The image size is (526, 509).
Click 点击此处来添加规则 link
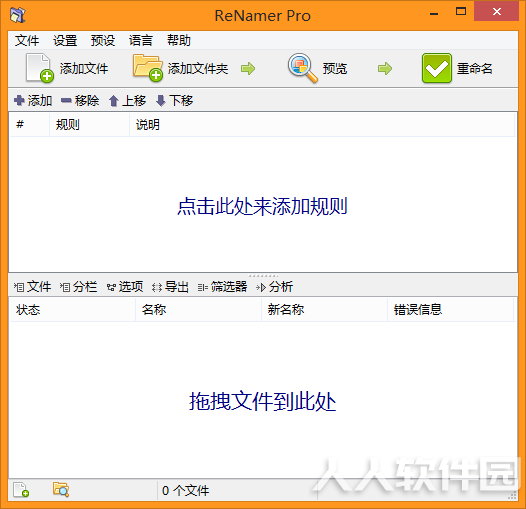262,206
